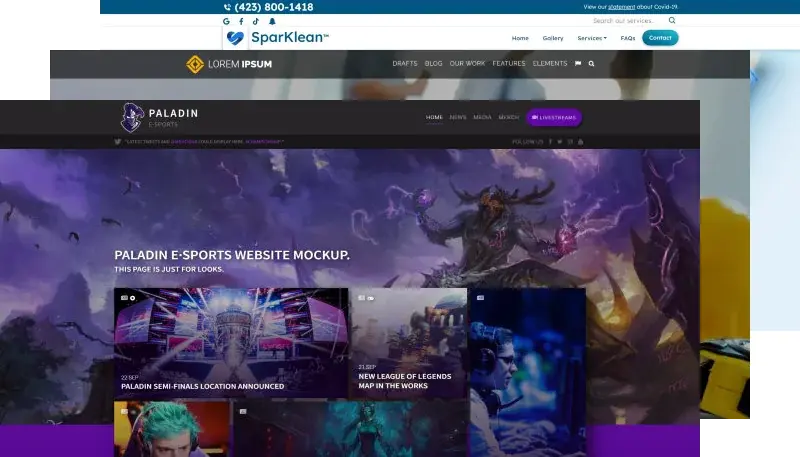The height and width of the screenshot is (457, 800).
Task: Open the headset gamer image card
Action: point(528,372)
